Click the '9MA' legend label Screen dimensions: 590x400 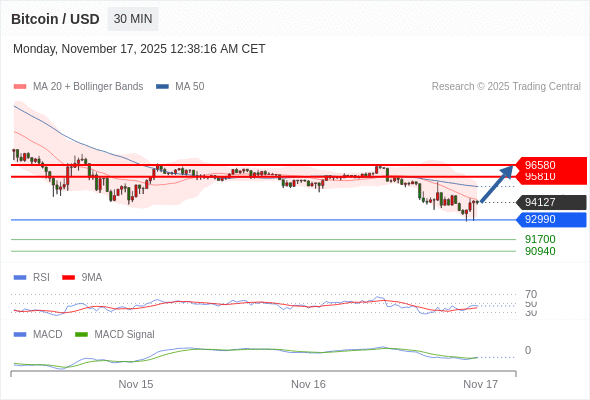click(92, 278)
